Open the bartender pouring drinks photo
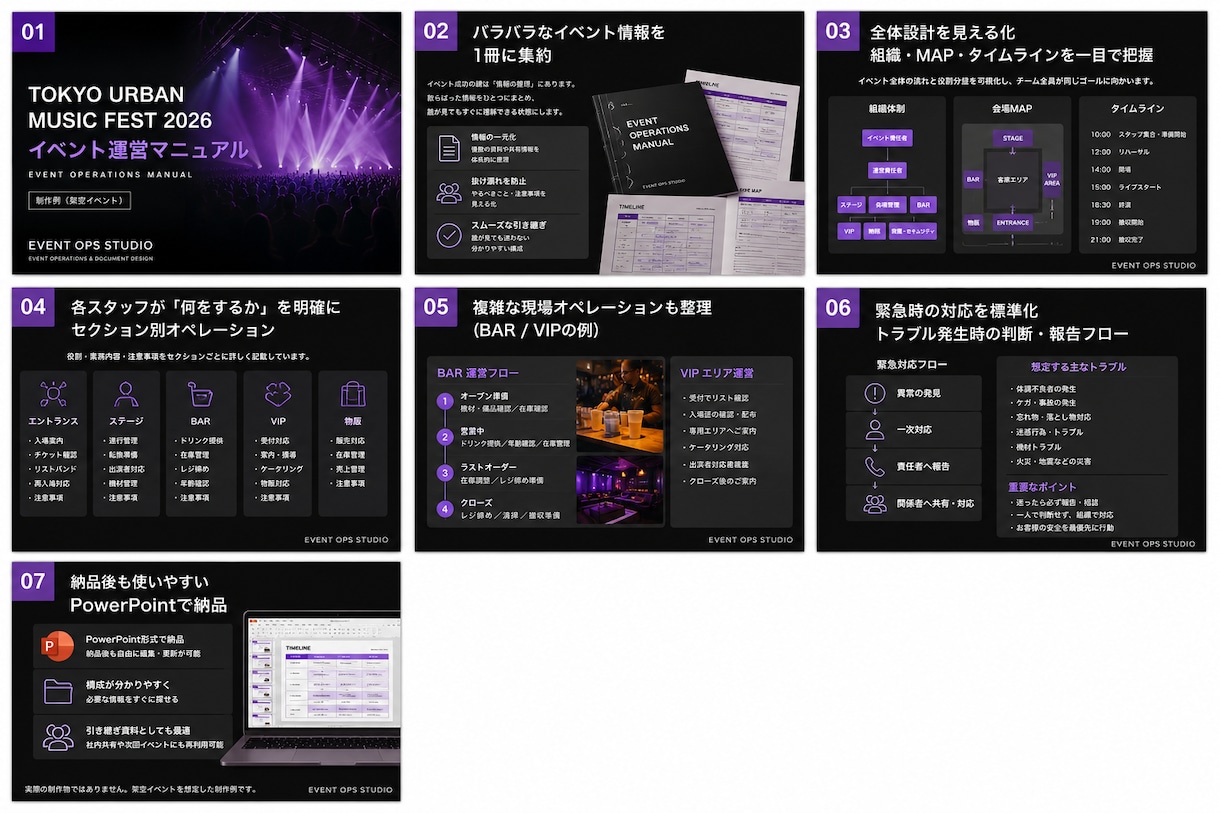This screenshot has width=1220, height=813. point(620,404)
